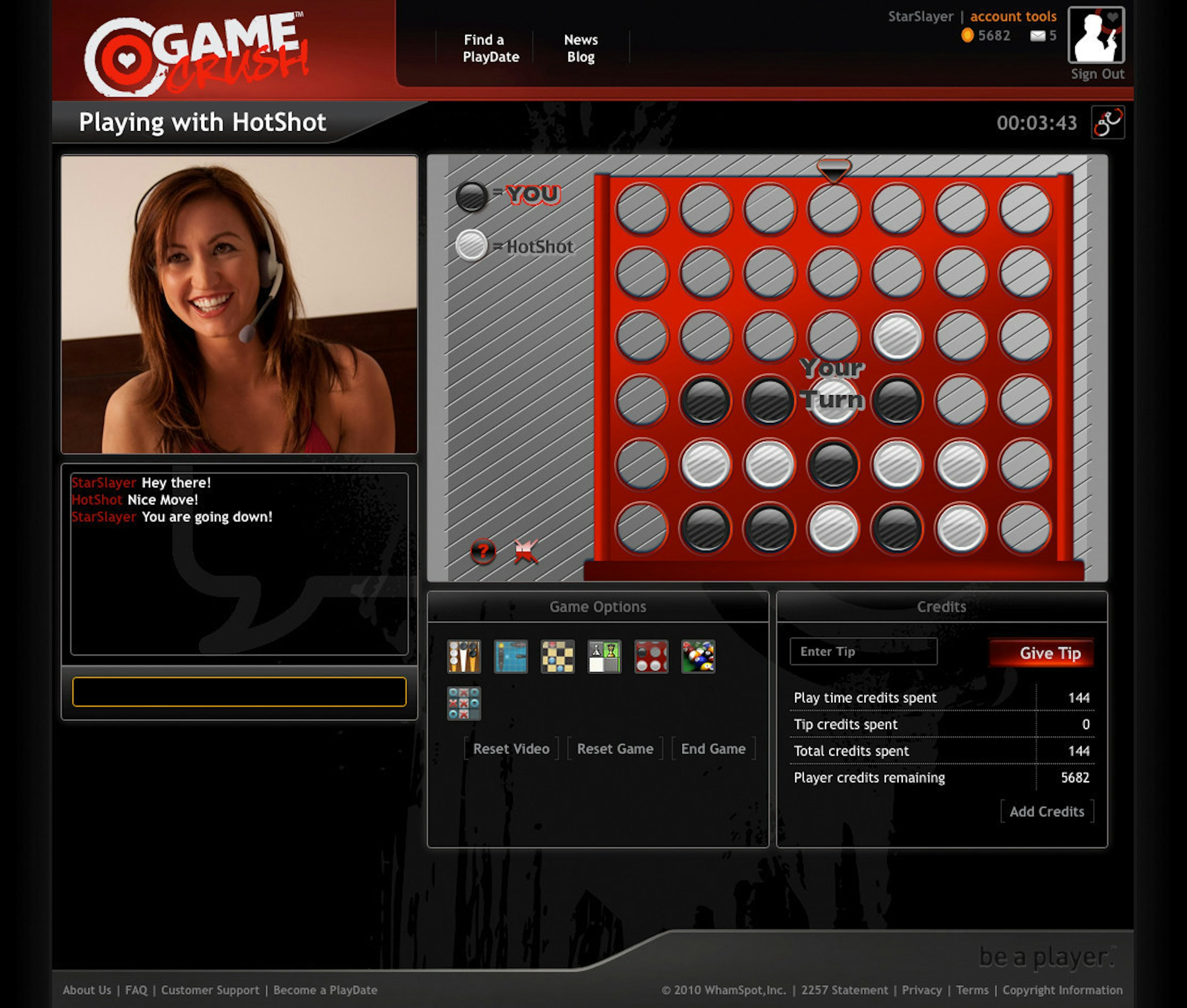This screenshot has width=1187, height=1008.
Task: Switch to the Checkers game icon
Action: click(x=557, y=656)
